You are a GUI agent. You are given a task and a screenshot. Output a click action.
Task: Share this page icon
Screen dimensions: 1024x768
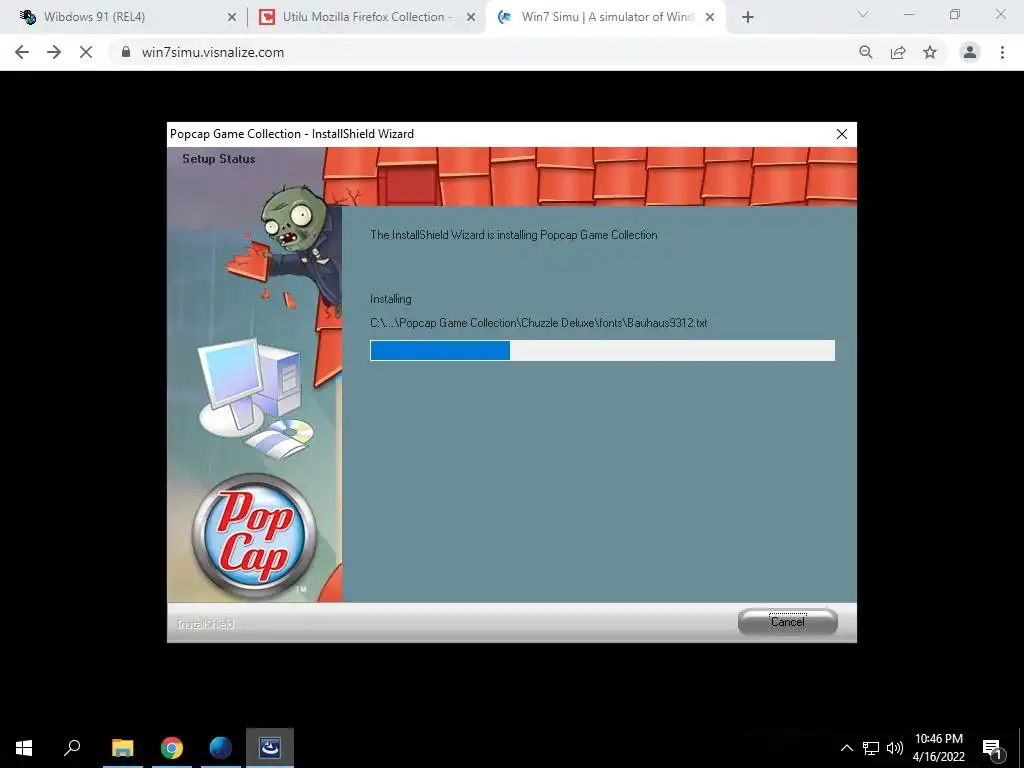pos(898,52)
